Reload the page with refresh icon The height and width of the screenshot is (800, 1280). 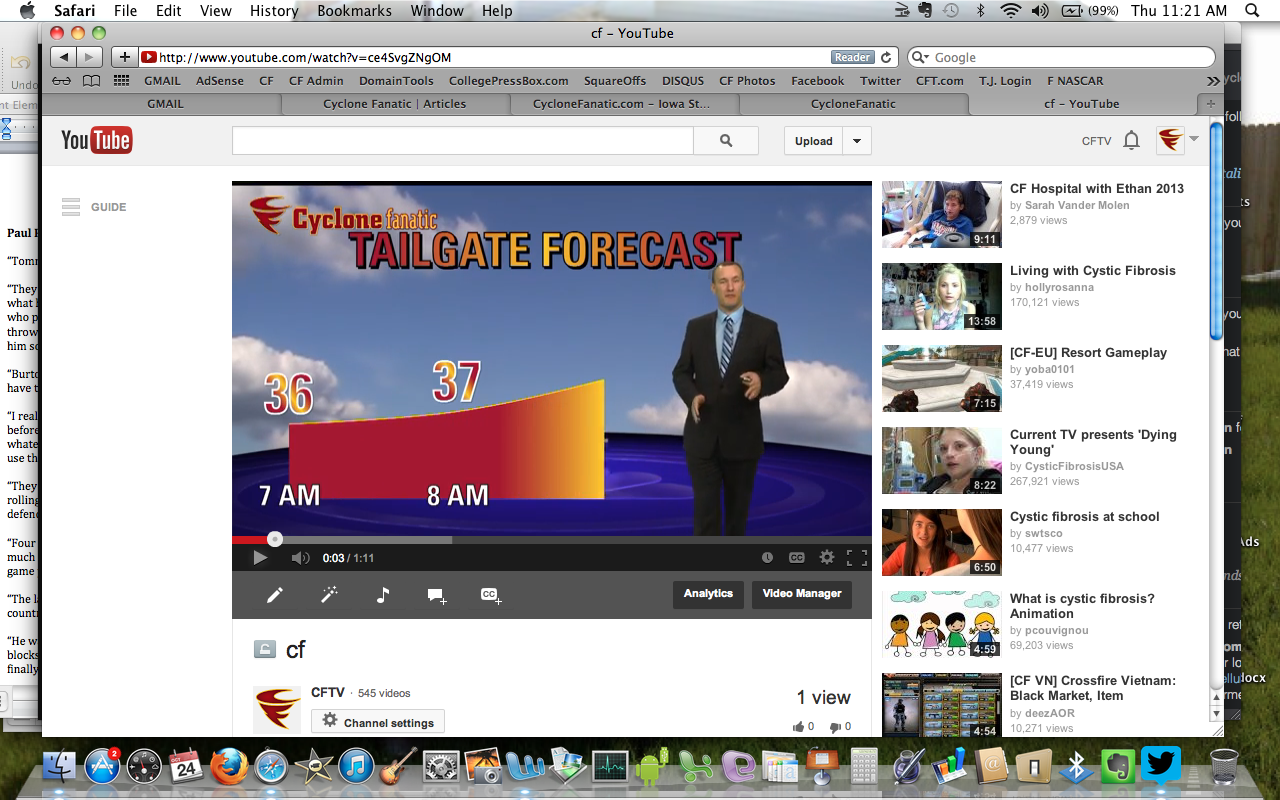(886, 57)
